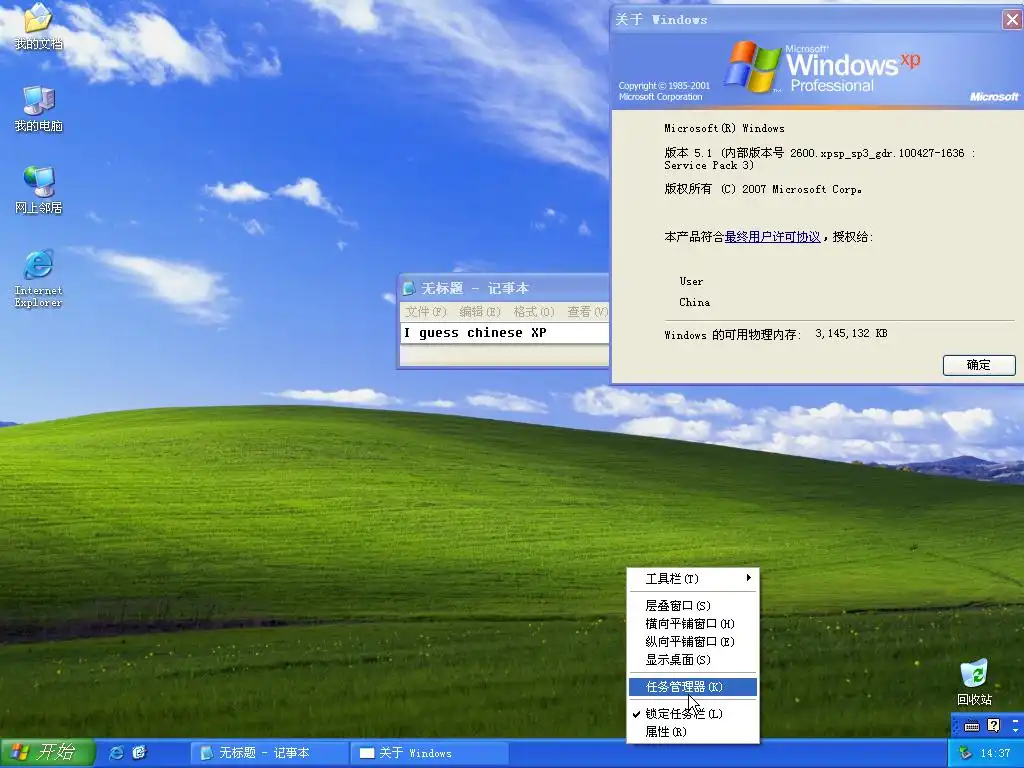
Task: Click the memory value '3,145,132 KB'
Action: [851, 333]
